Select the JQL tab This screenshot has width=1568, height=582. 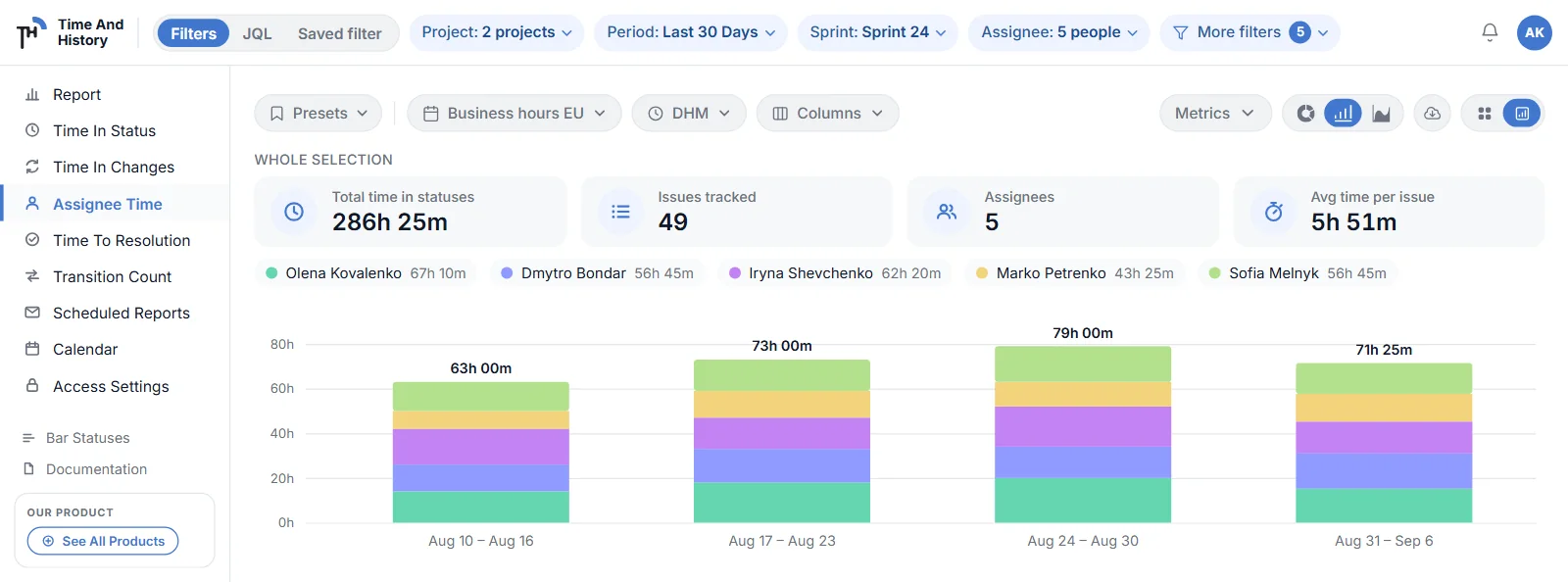point(257,33)
